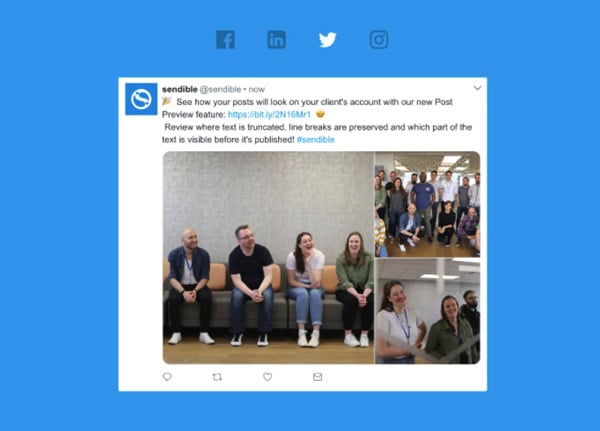Viewport: 600px width, 431px height.
Task: Open the bit.ly/2N16Mr1 link
Action: pyautogui.click(x=269, y=114)
